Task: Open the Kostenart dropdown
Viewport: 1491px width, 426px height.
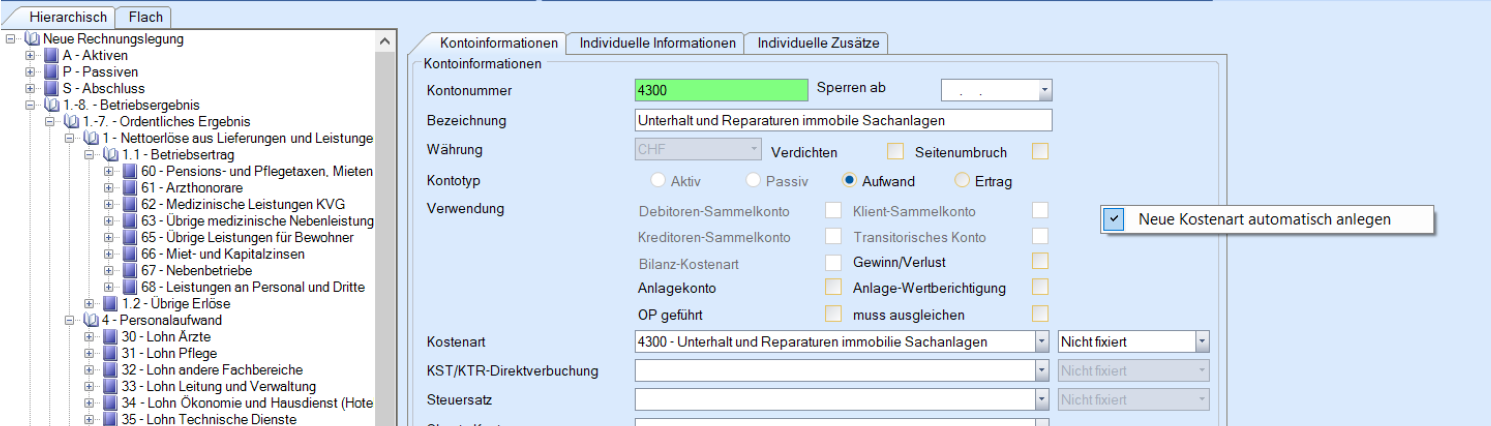Action: tap(1041, 342)
